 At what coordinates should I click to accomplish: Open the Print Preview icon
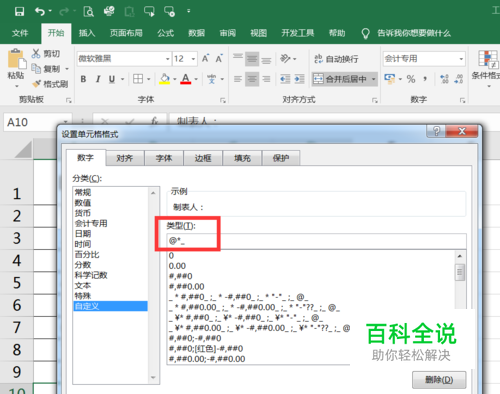pos(88,11)
